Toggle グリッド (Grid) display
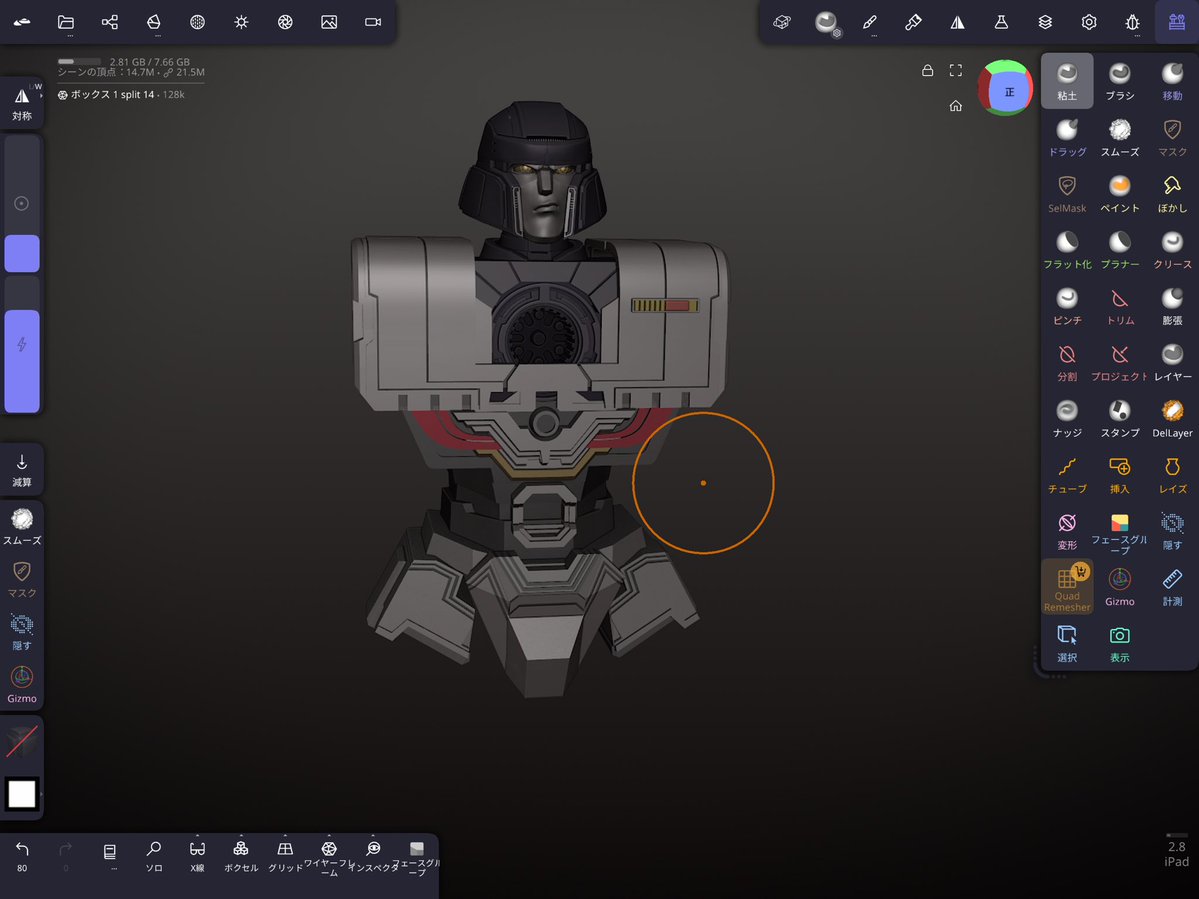This screenshot has height=899, width=1199. tap(285, 857)
